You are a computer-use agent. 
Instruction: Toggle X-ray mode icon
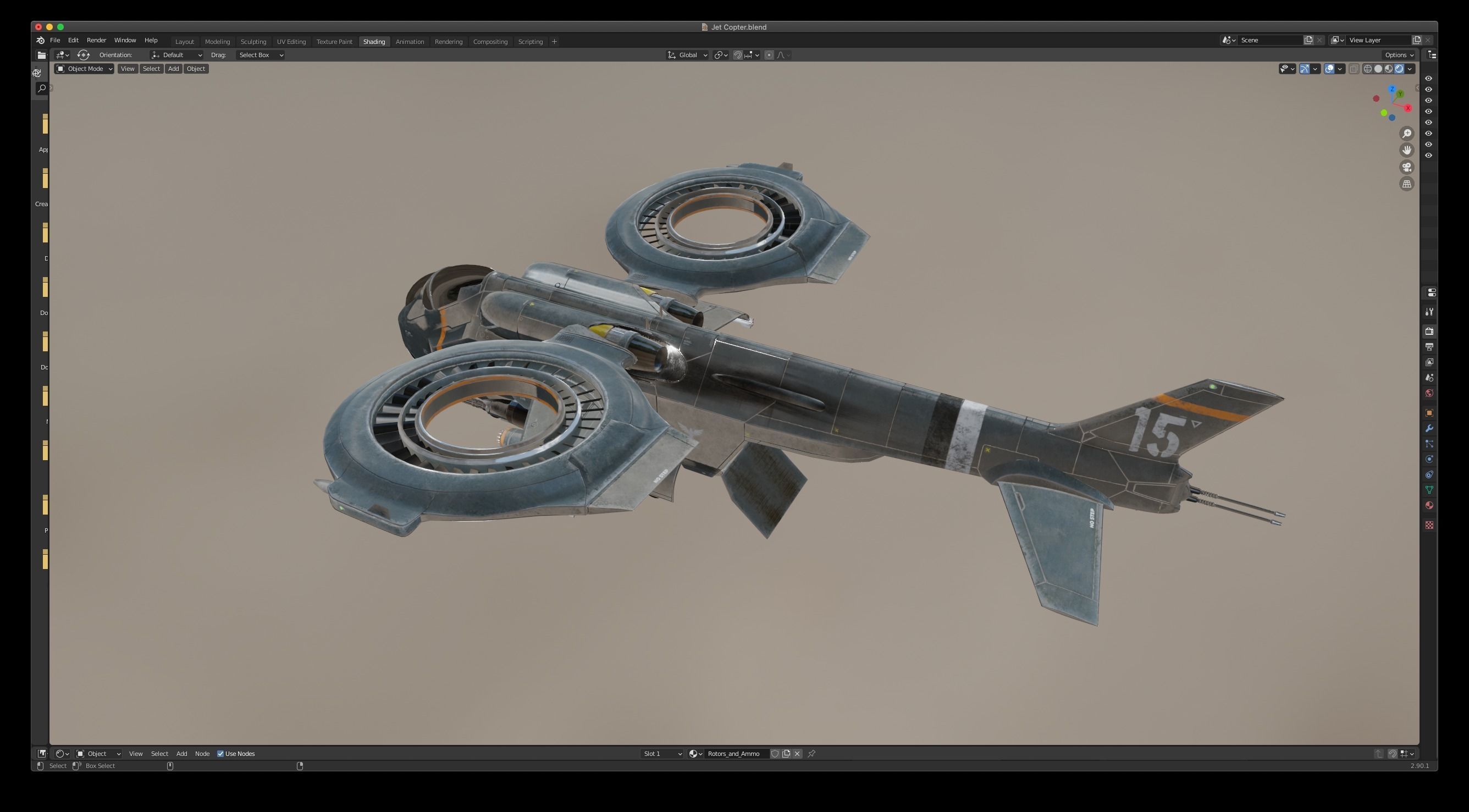tap(1354, 69)
